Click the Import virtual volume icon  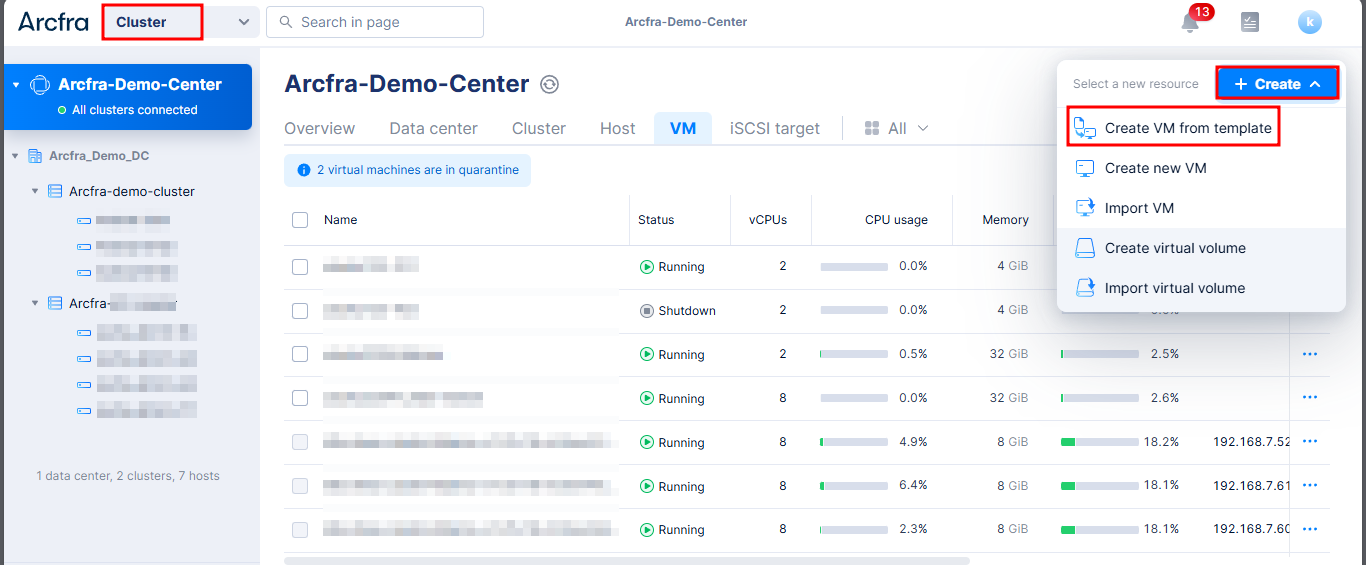(1085, 288)
